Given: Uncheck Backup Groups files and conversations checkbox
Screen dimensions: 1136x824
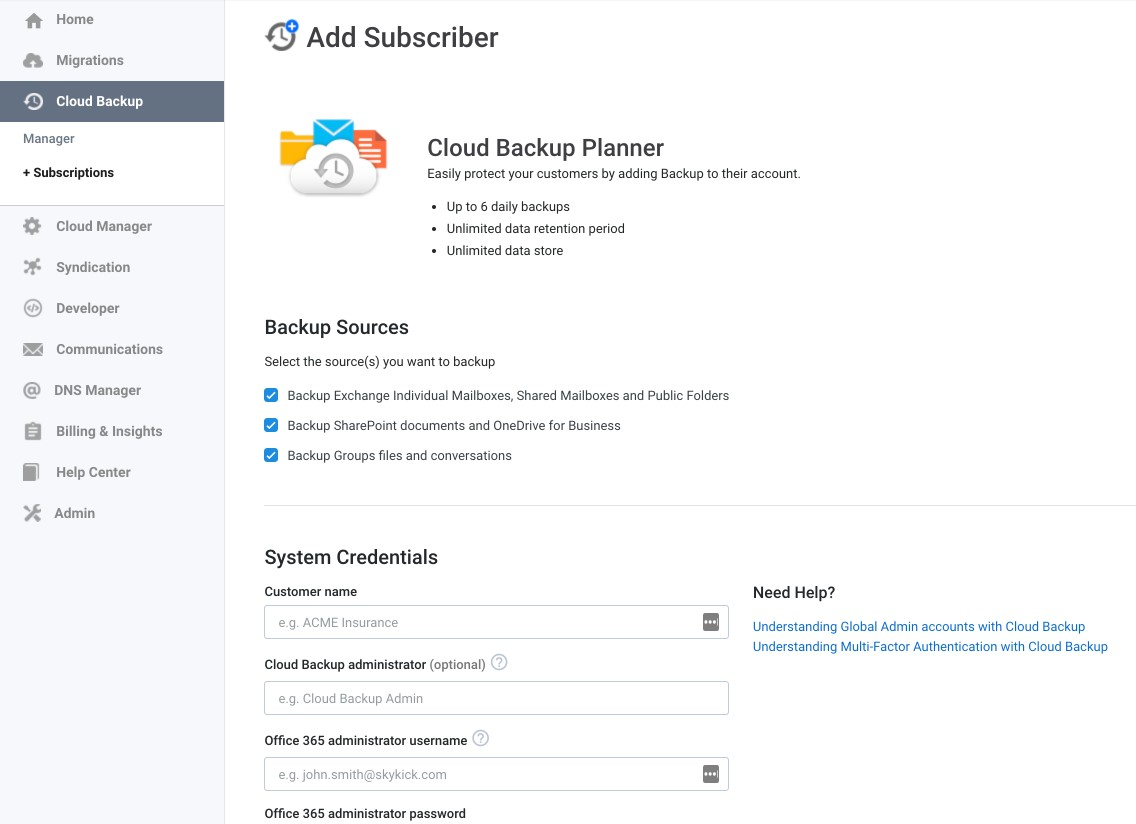Looking at the screenshot, I should (x=271, y=455).
